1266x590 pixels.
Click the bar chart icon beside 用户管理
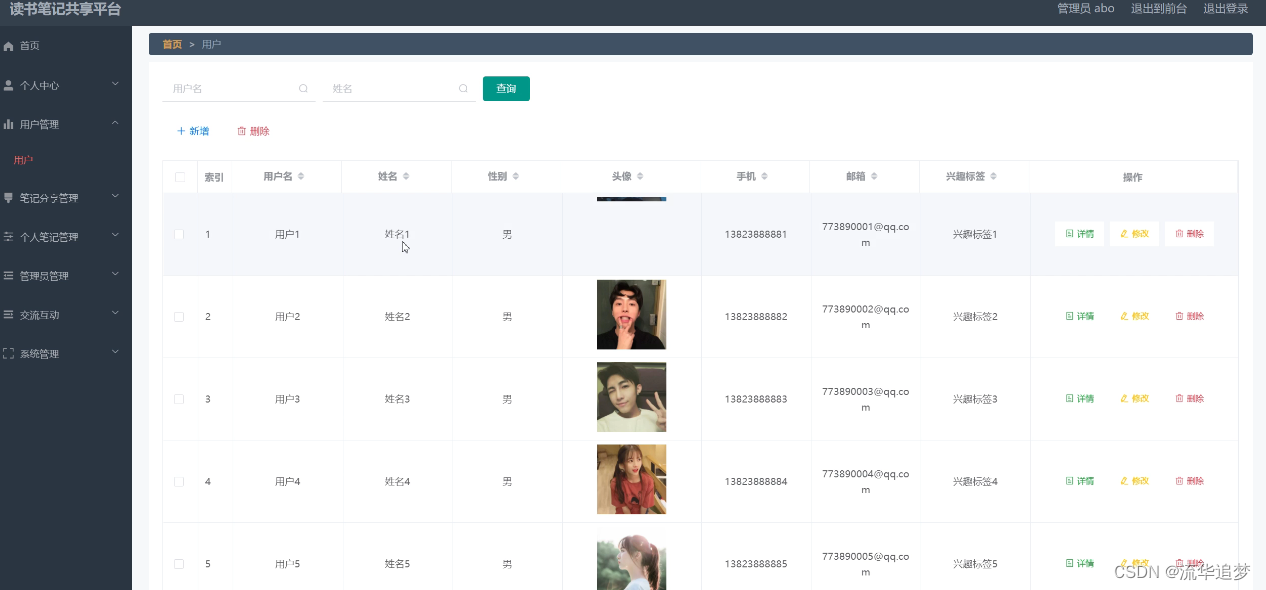pyautogui.click(x=9, y=124)
